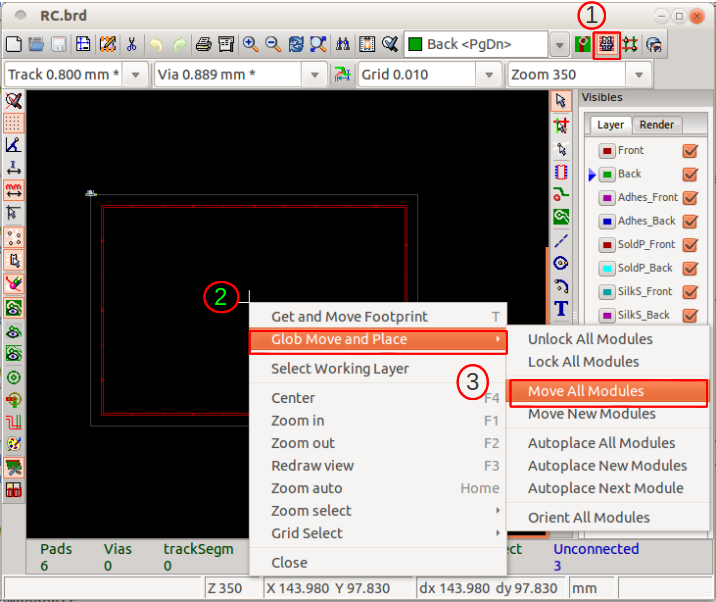Open the Zoom 350 dropdown
This screenshot has height=602, width=716.
(x=639, y=74)
